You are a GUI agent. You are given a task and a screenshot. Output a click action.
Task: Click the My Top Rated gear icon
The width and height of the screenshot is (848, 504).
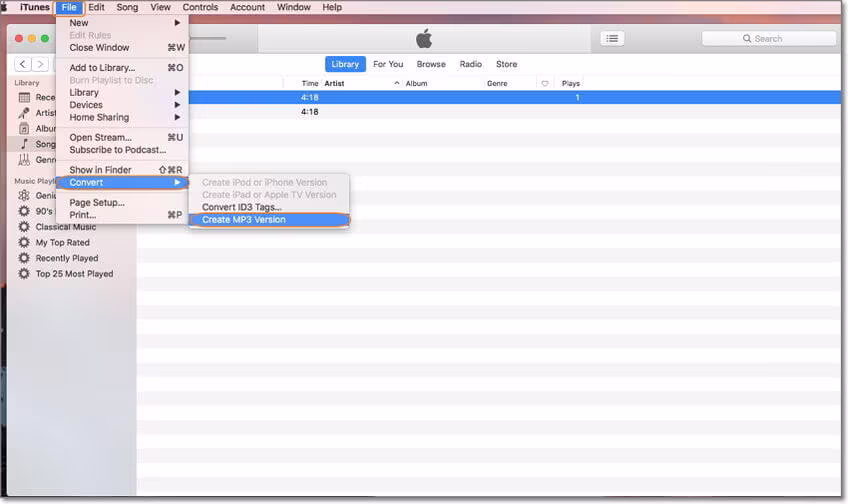pyautogui.click(x=24, y=242)
